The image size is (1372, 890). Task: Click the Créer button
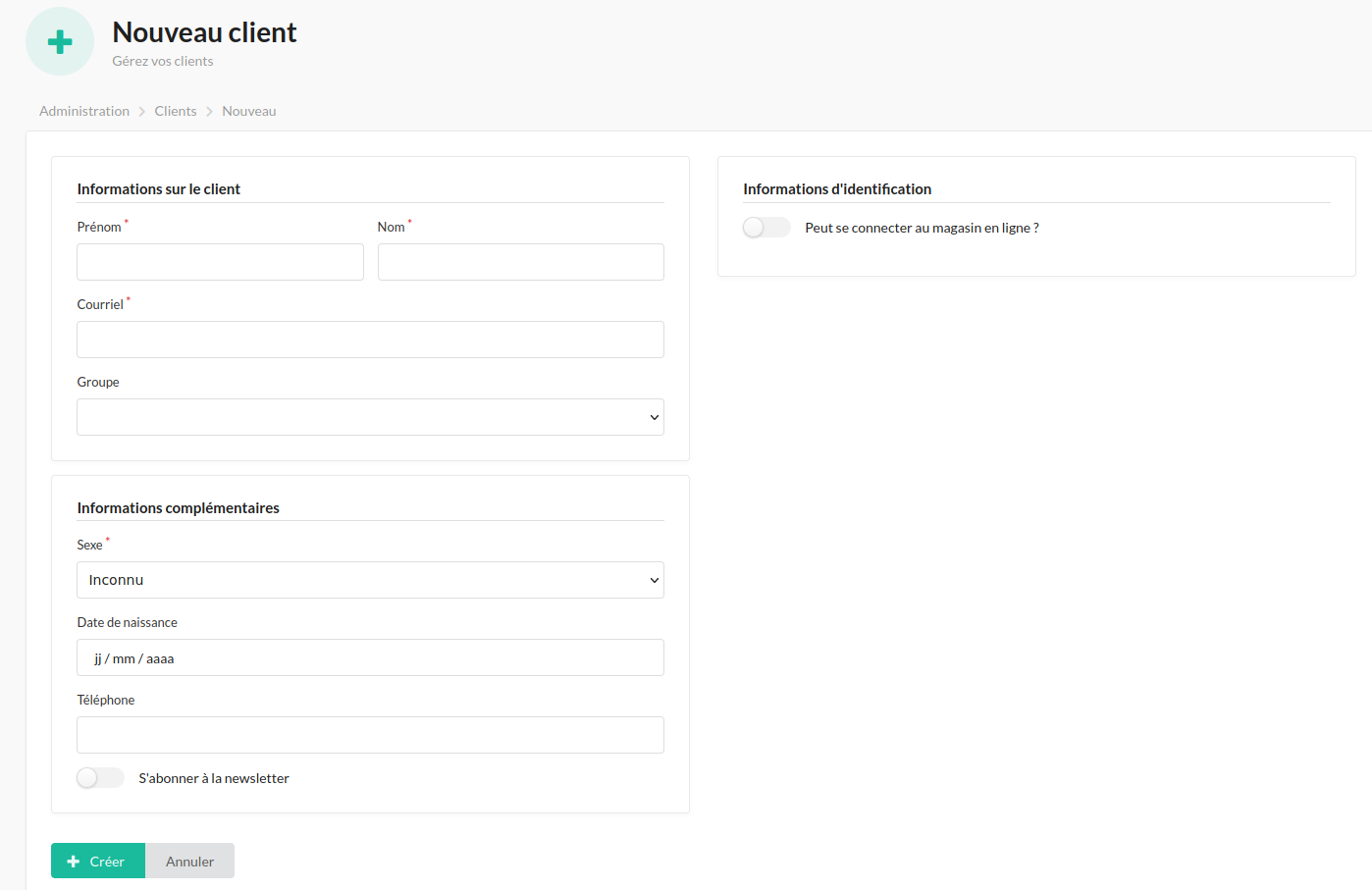[x=98, y=861]
